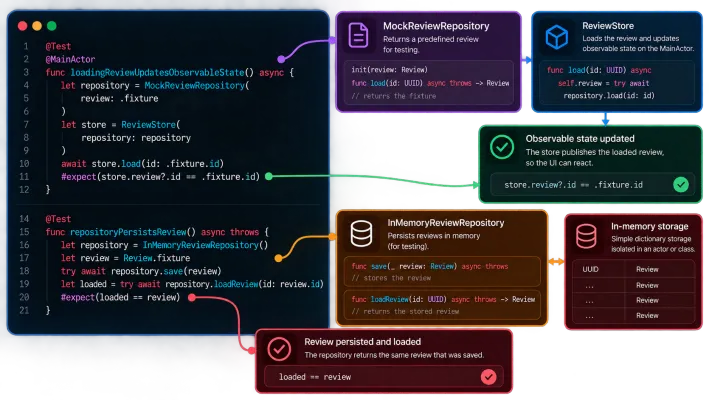Click the ReviewStore cube icon
This screenshot has height=400, width=709.
pos(557,37)
